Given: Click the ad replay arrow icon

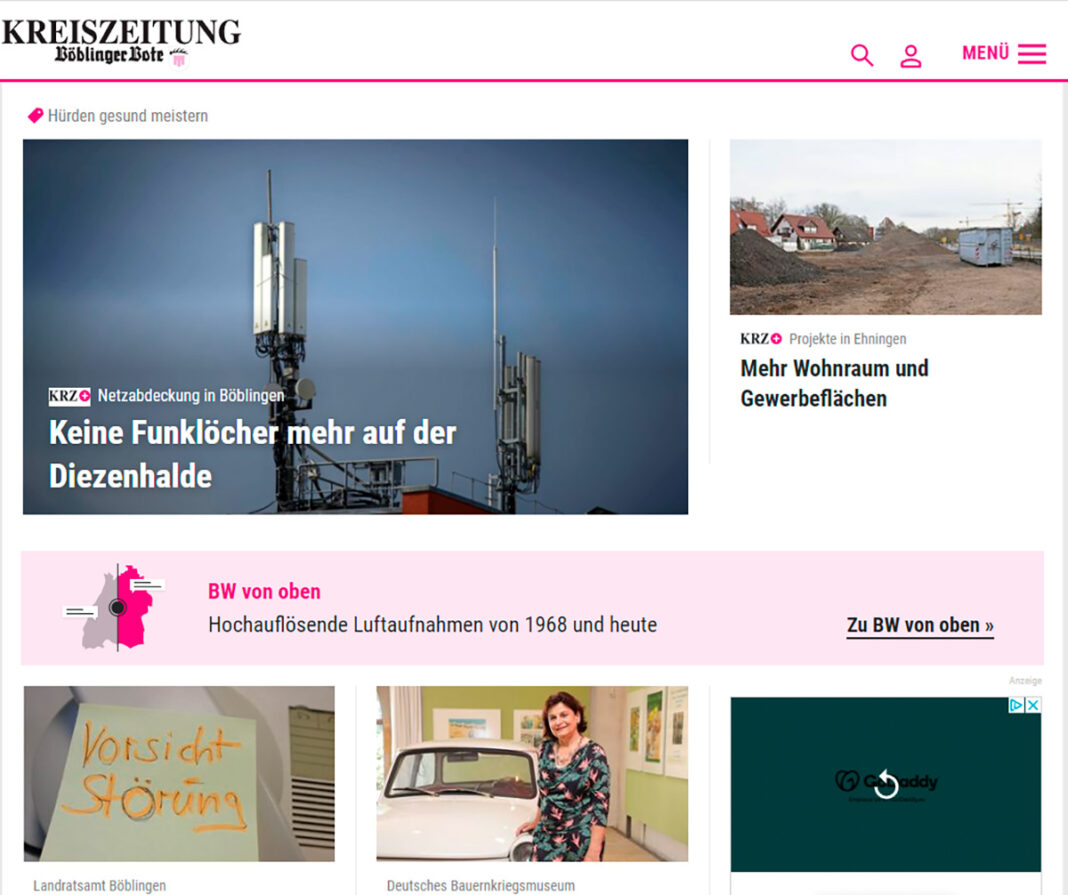Looking at the screenshot, I should (x=886, y=784).
